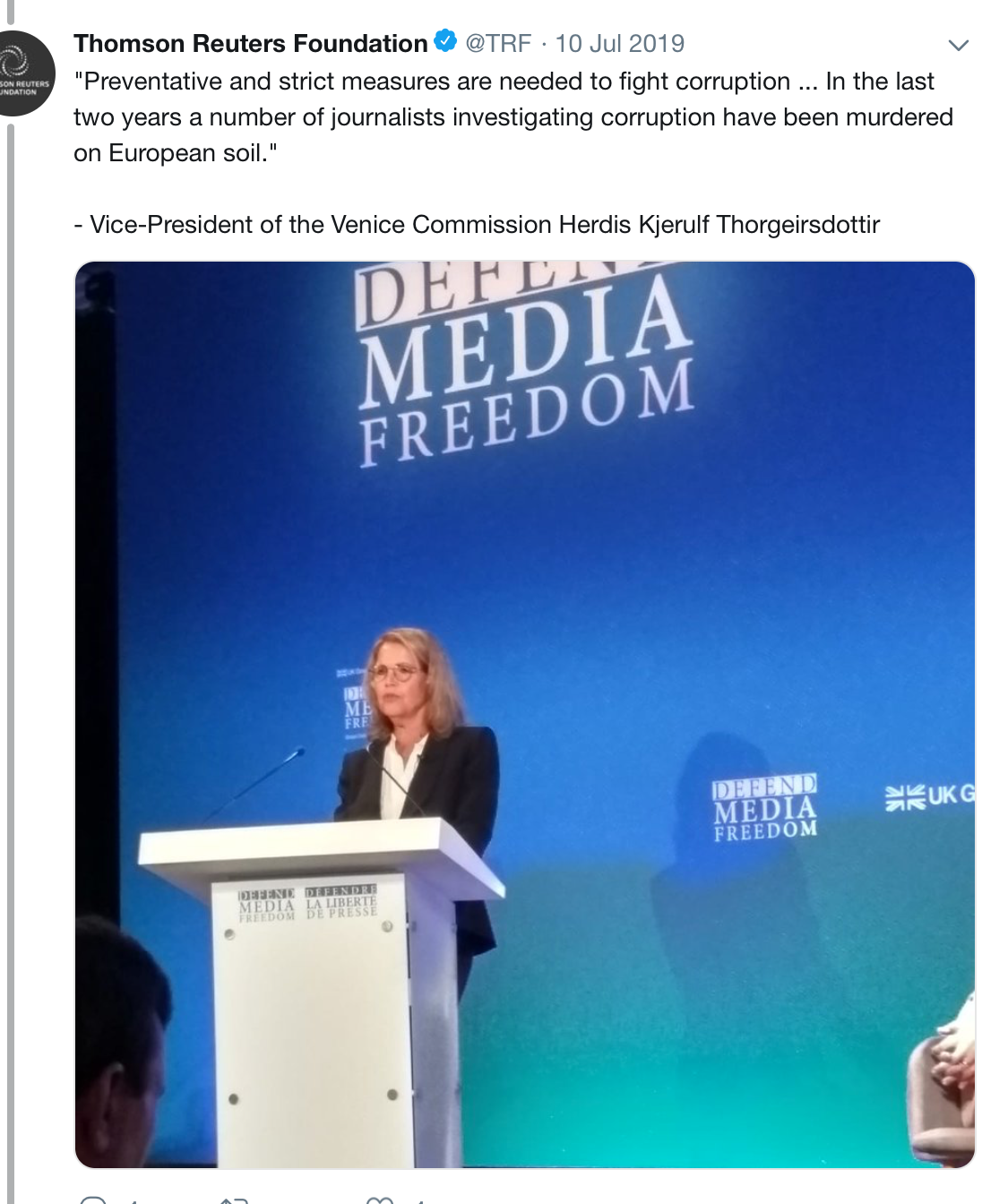Viewport: 982px width, 1204px height.
Task: Open Thomson Reuters Foundation account name
Action: [x=251, y=43]
